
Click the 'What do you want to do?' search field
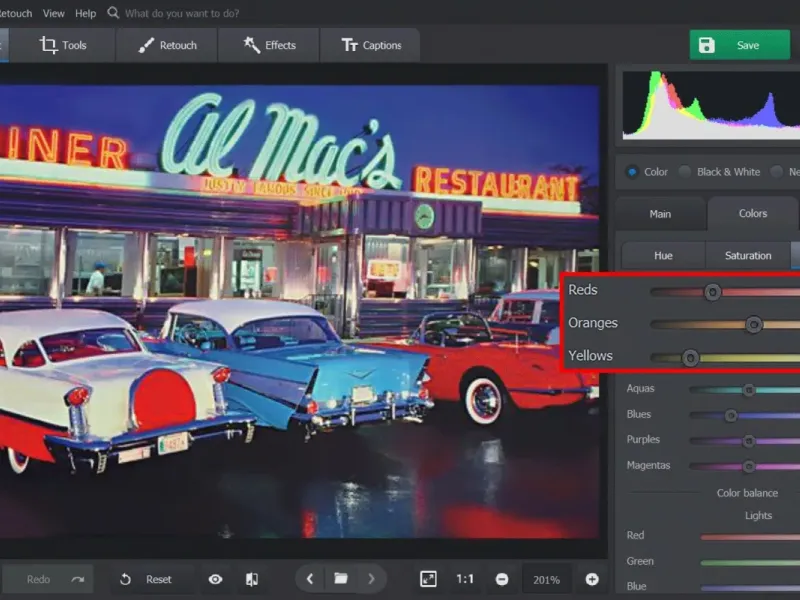coord(182,13)
